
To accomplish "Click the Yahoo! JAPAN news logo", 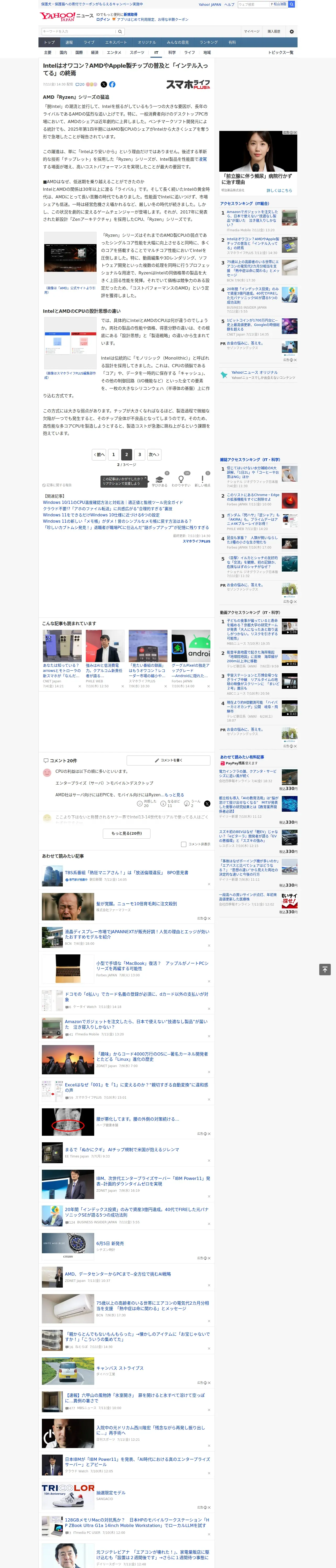I will pos(66,16).
